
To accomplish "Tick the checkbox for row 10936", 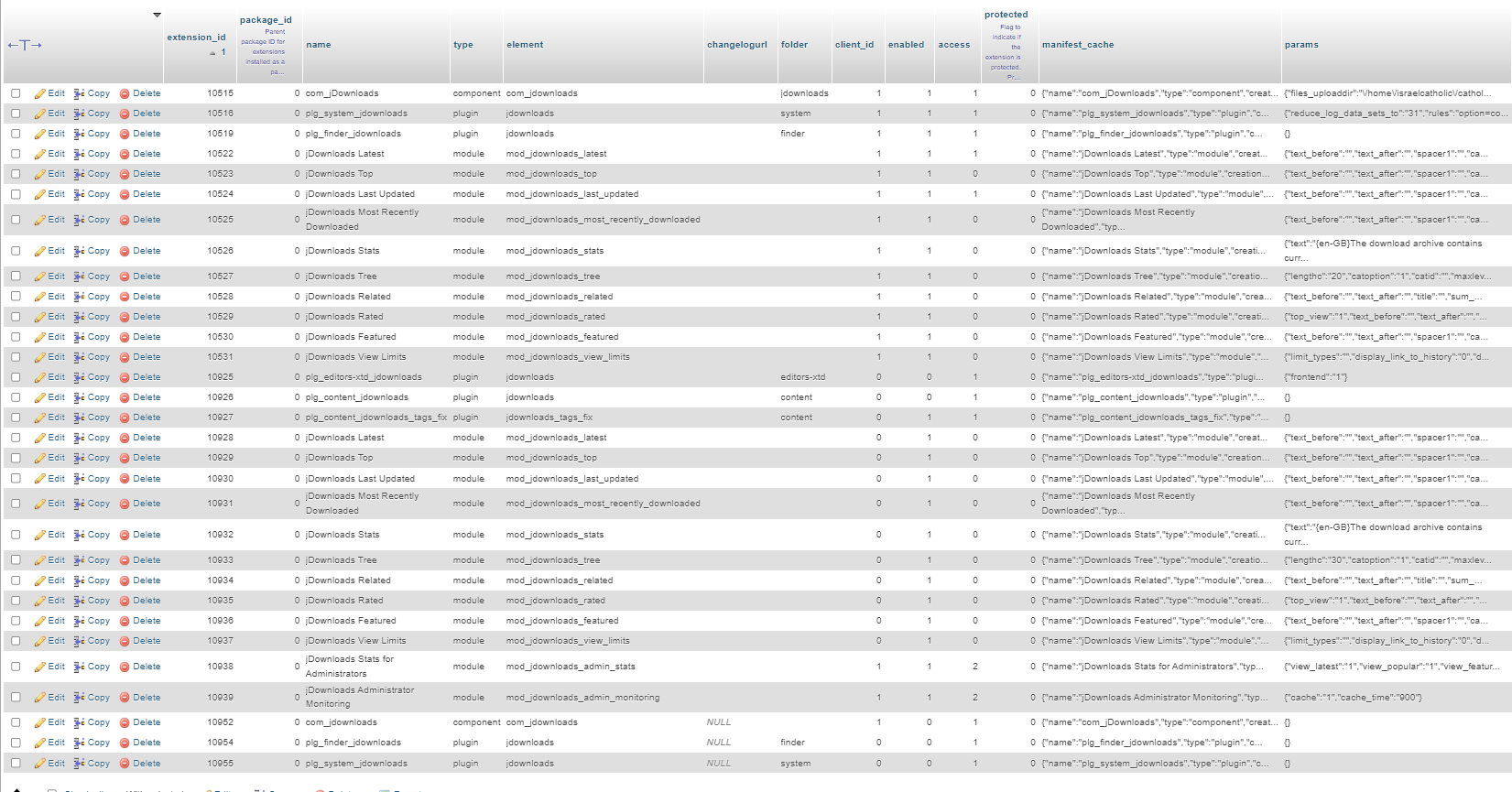I will coord(16,621).
